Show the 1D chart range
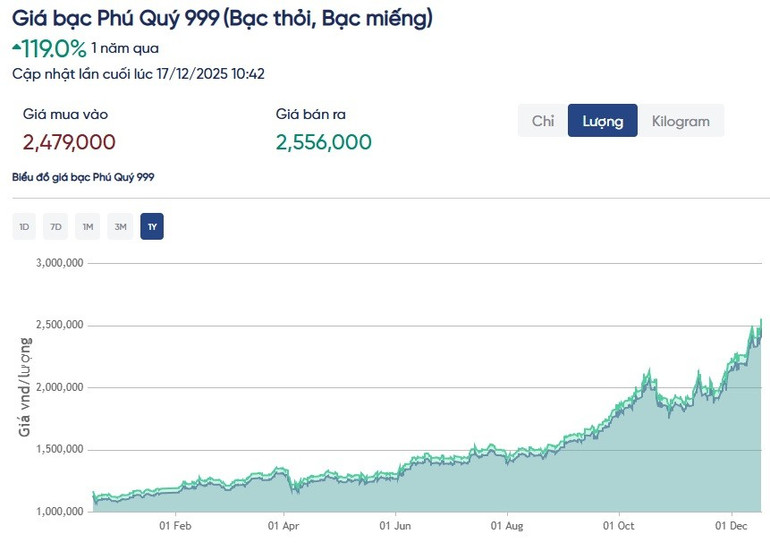This screenshot has height=543, width=770. coord(24,227)
